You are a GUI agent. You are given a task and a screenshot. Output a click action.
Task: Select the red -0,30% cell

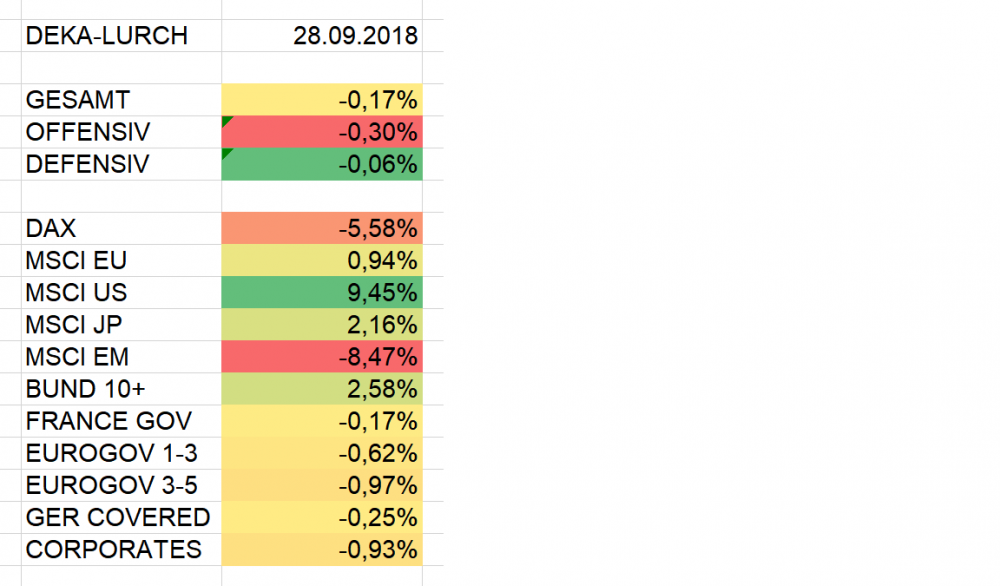pos(322,132)
